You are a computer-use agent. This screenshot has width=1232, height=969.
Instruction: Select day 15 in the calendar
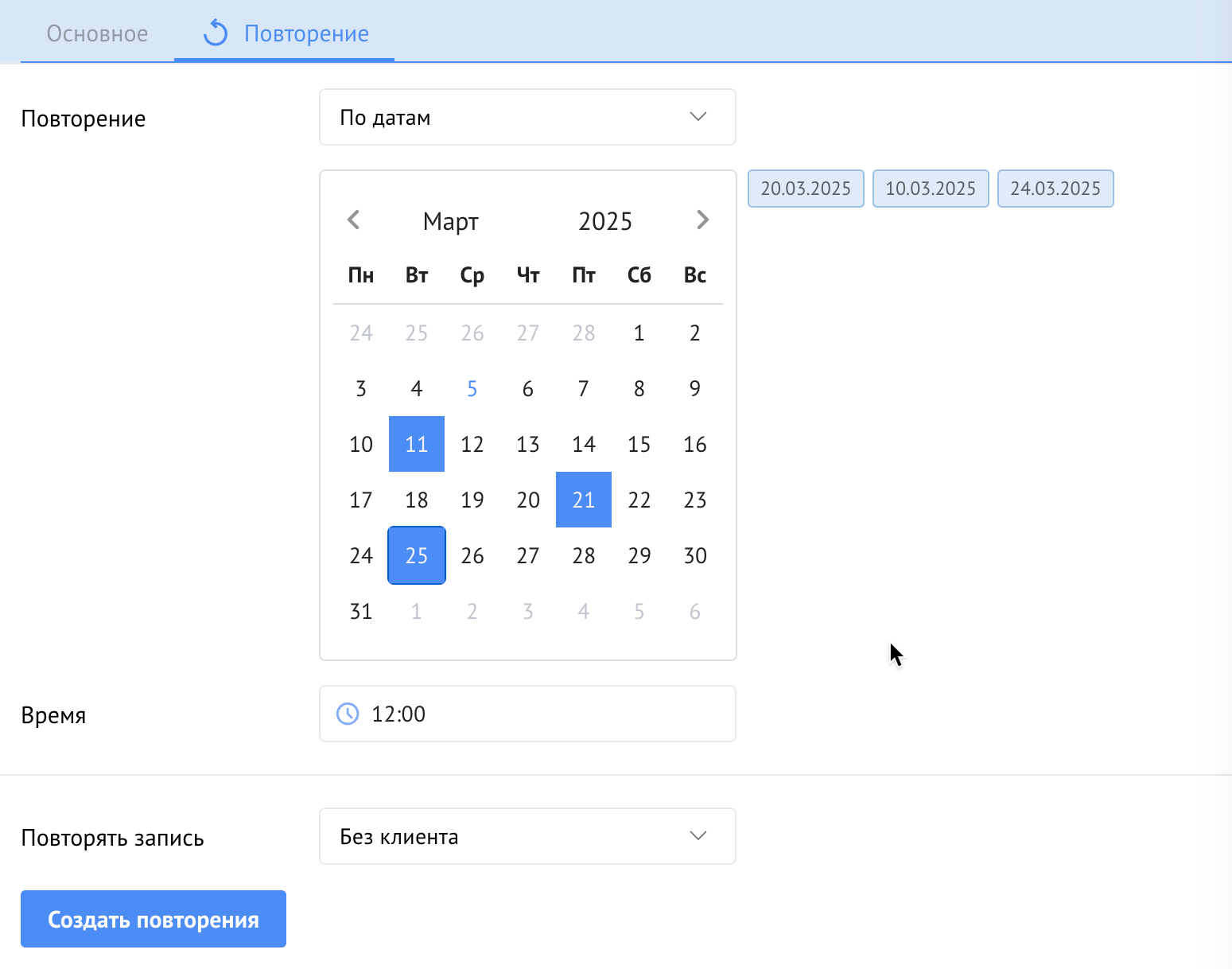[639, 444]
